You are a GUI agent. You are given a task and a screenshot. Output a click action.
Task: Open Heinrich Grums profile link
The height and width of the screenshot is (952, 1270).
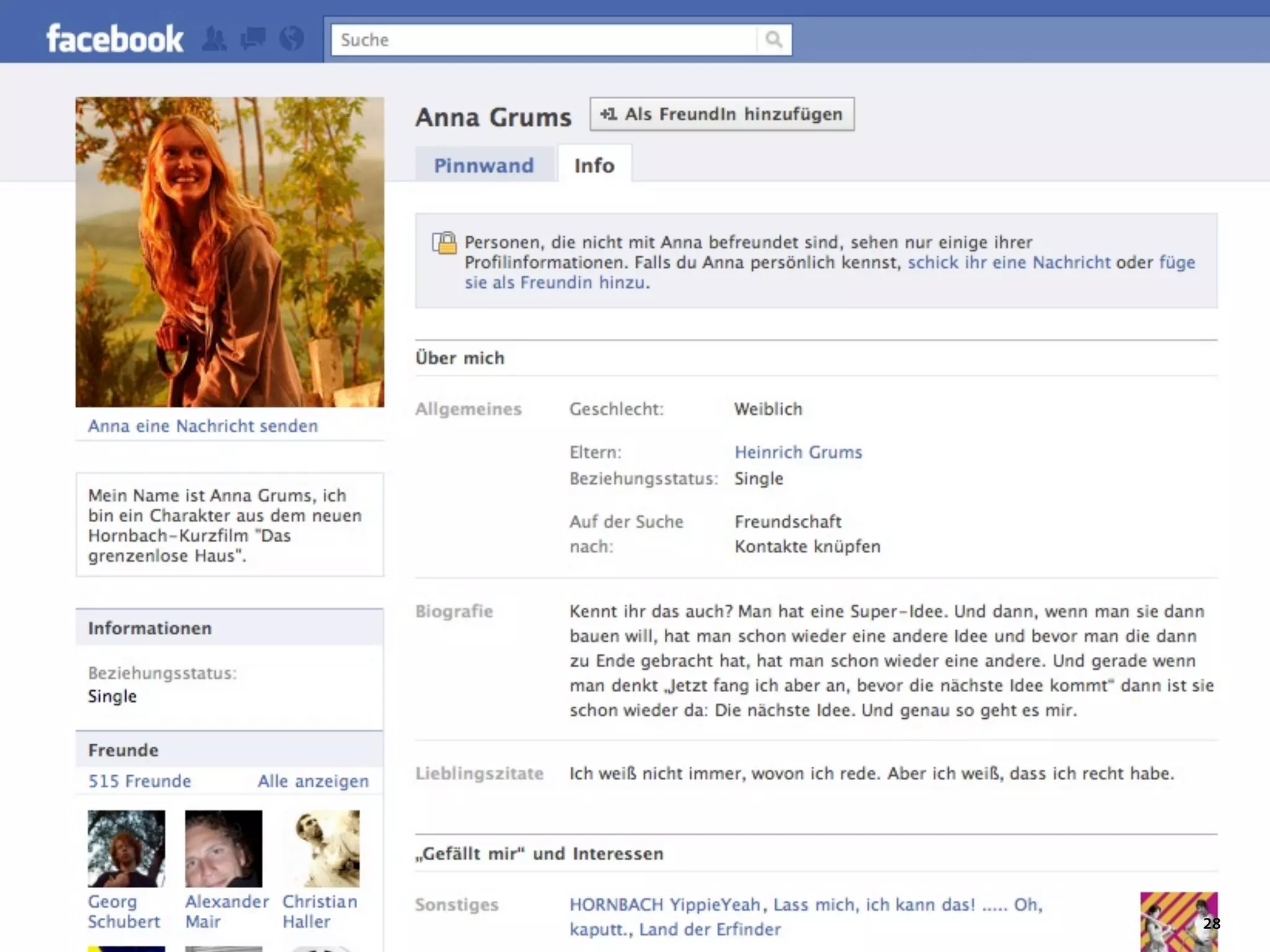[x=798, y=452]
